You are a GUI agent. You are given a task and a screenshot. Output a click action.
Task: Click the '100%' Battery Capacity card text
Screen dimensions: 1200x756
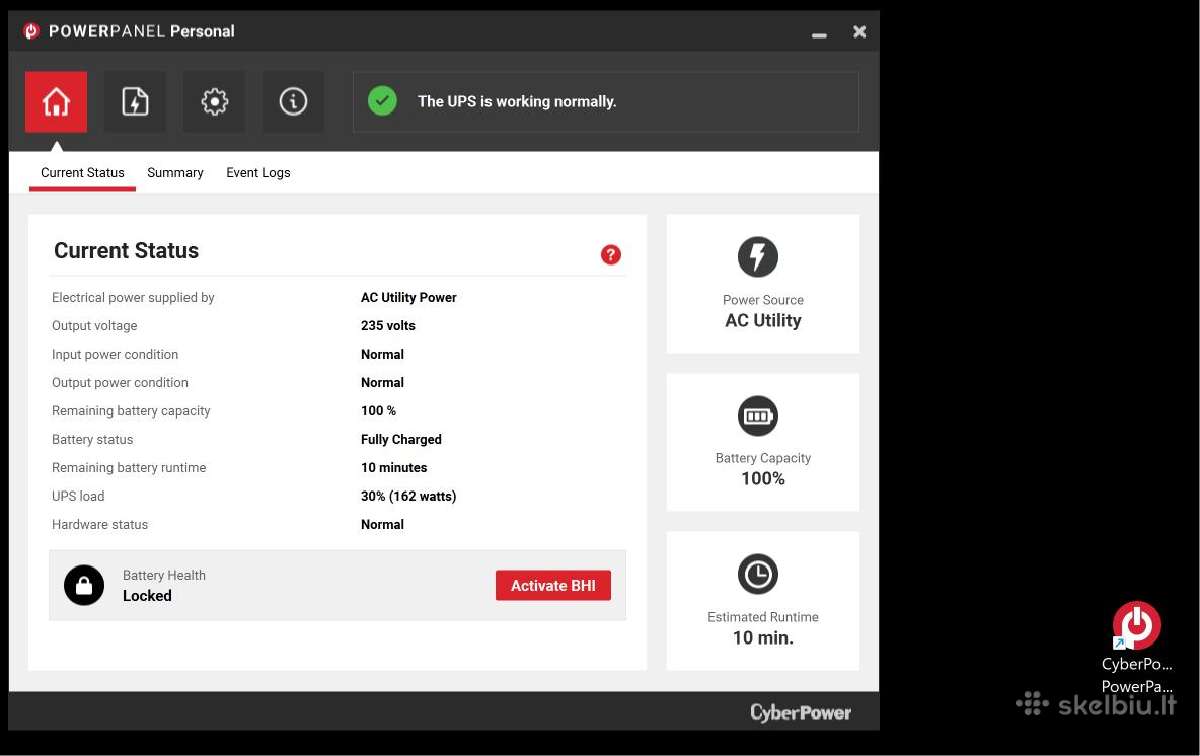click(x=763, y=479)
